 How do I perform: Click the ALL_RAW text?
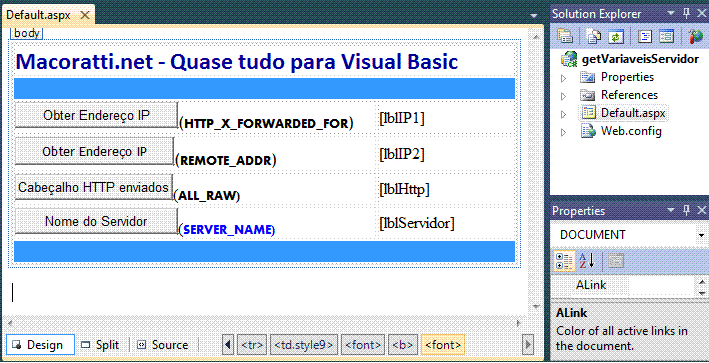207,196
